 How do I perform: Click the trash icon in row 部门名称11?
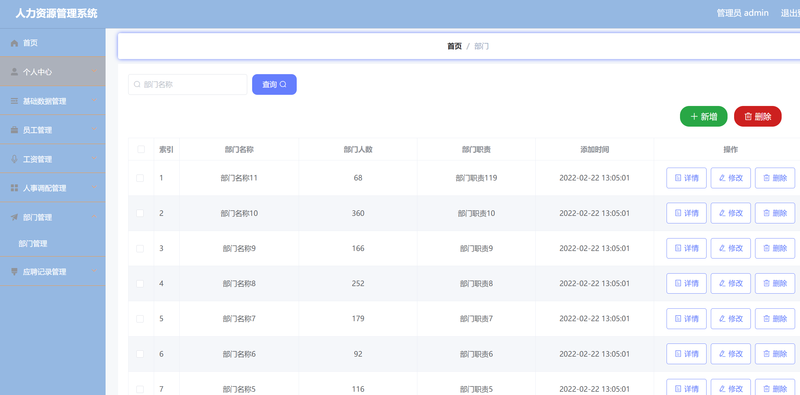[766, 178]
